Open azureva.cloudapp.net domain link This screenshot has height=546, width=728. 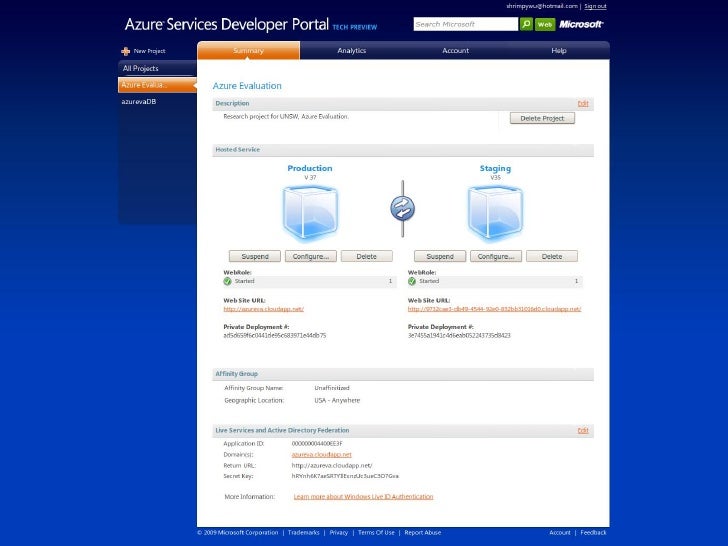321,455
